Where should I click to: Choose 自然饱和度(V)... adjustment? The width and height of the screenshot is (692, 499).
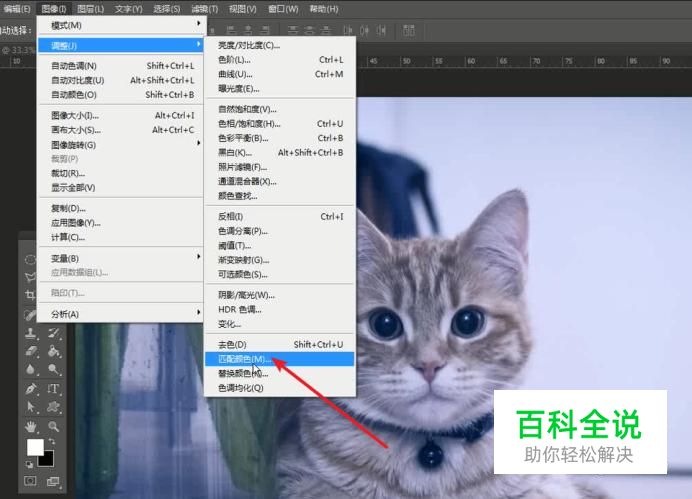(x=280, y=109)
